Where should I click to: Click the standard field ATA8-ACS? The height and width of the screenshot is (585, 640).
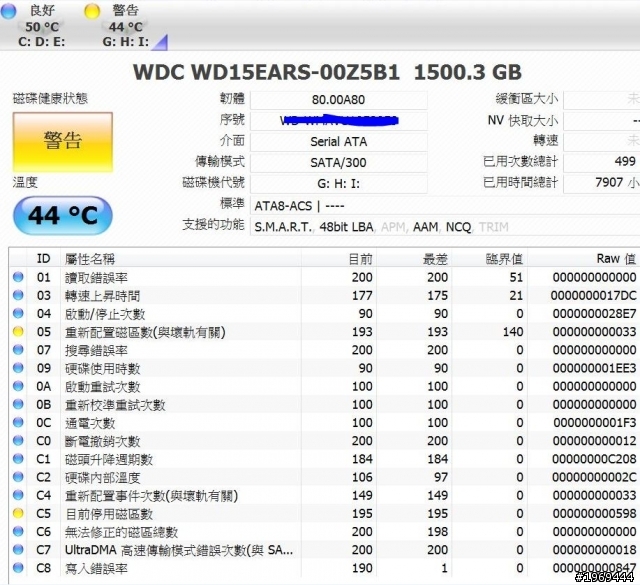445,206
